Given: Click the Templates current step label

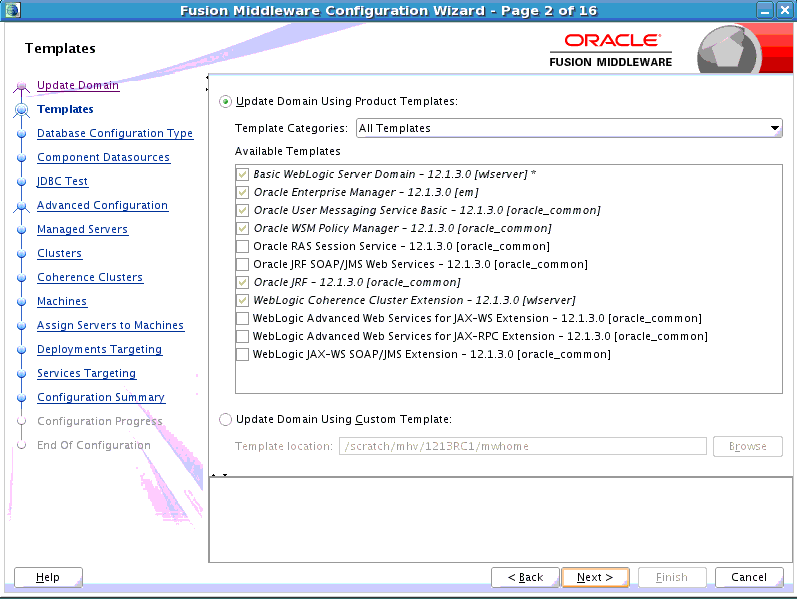Looking at the screenshot, I should [x=65, y=109].
